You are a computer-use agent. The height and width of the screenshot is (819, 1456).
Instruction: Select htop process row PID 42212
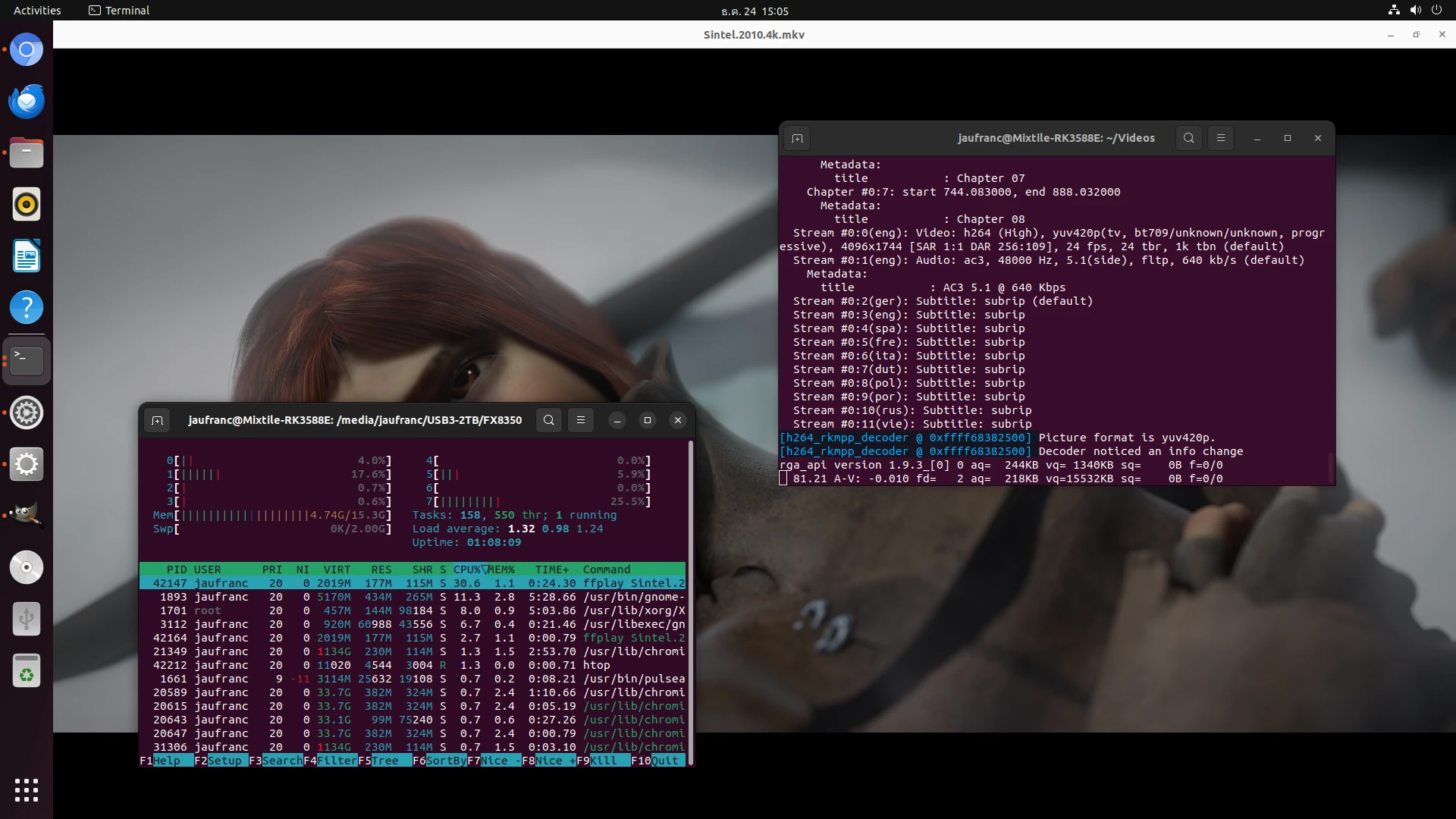point(413,665)
